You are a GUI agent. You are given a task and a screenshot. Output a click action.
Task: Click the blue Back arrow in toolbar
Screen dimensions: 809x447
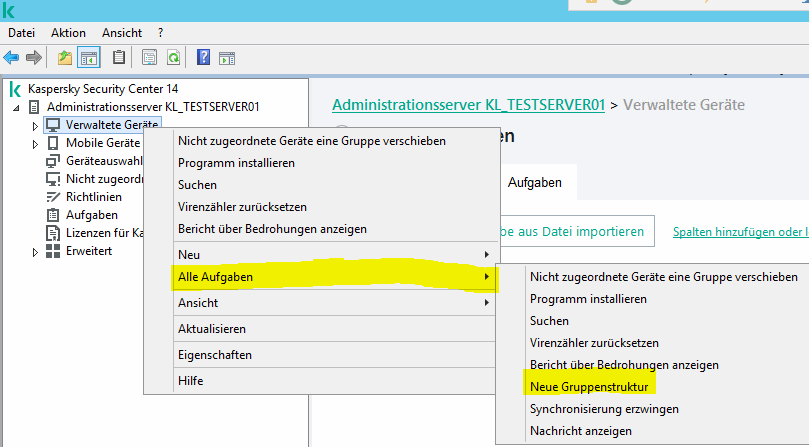click(11, 57)
